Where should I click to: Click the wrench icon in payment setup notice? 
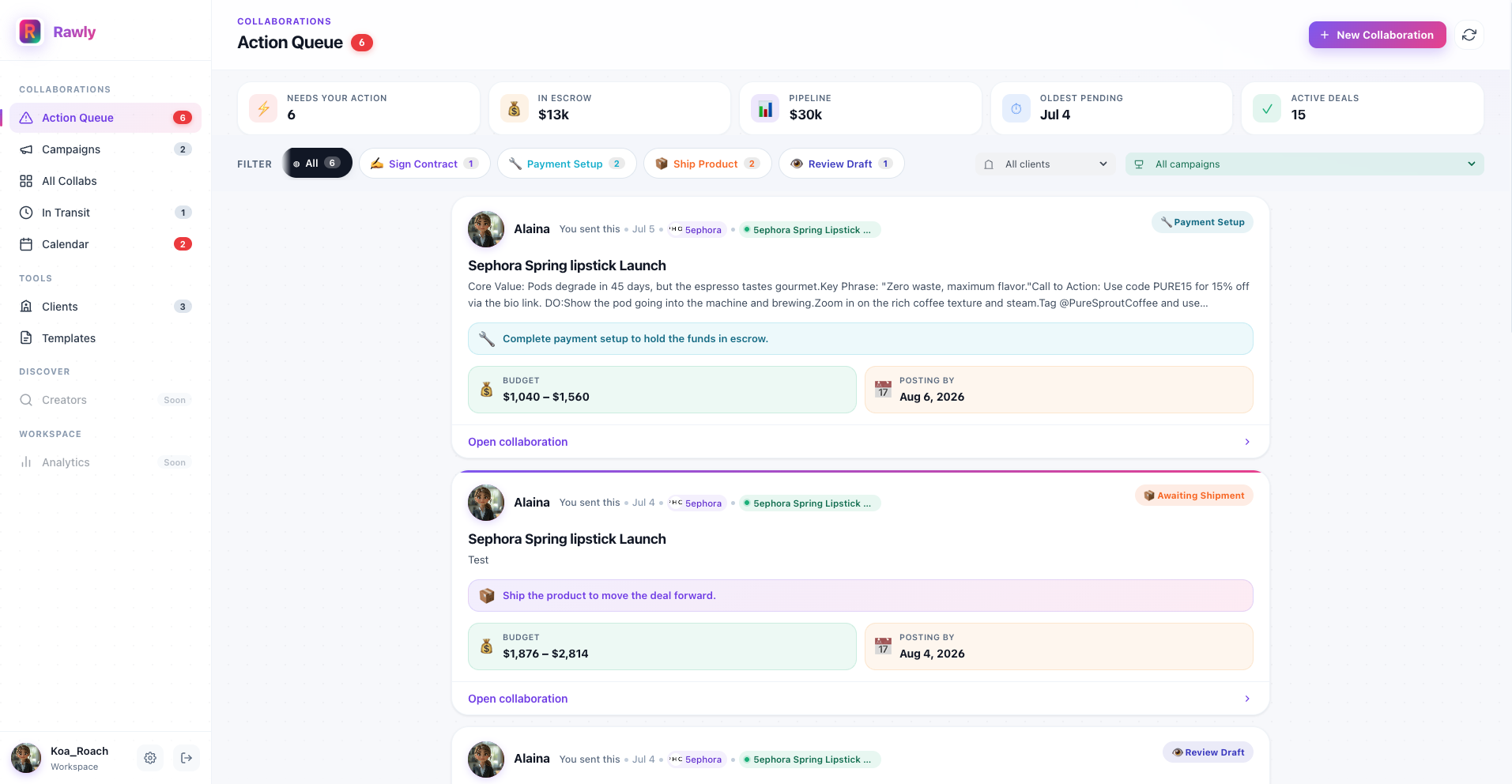487,339
